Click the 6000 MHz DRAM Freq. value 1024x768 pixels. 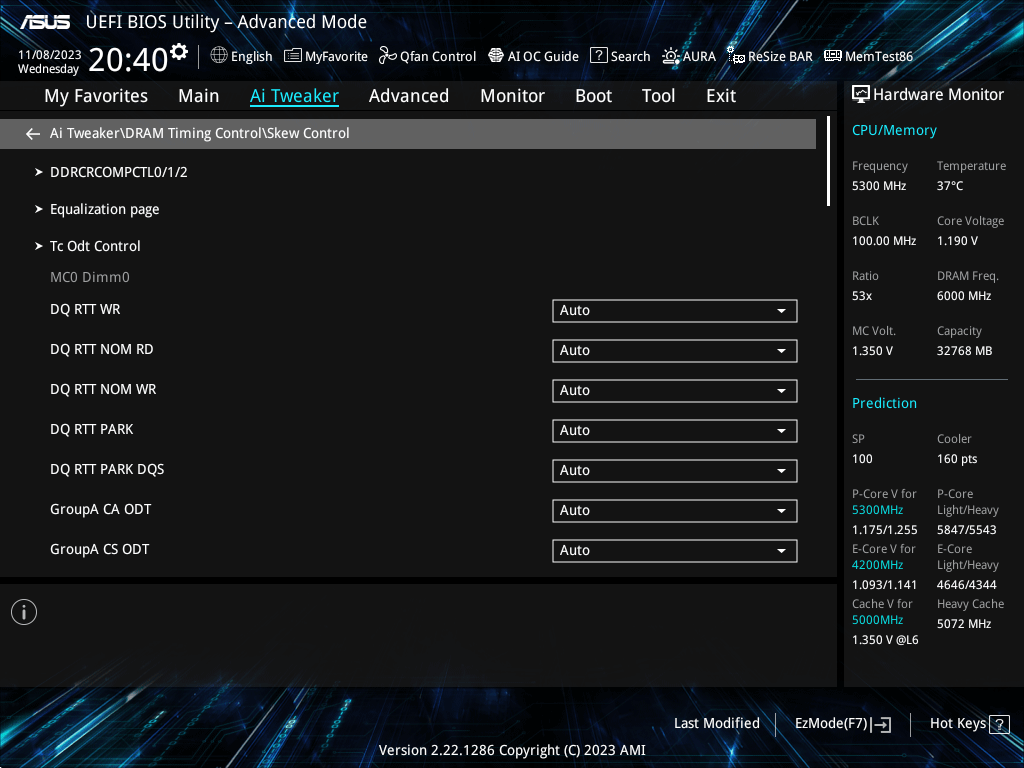click(x=964, y=296)
